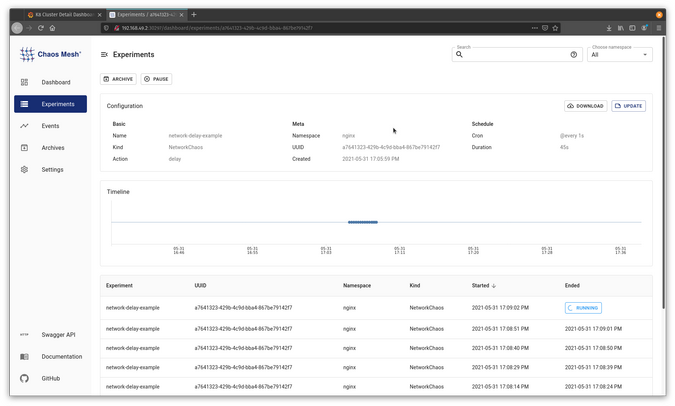Click the Kind column header
Screen dimensions: 675x406
pos(415,286)
